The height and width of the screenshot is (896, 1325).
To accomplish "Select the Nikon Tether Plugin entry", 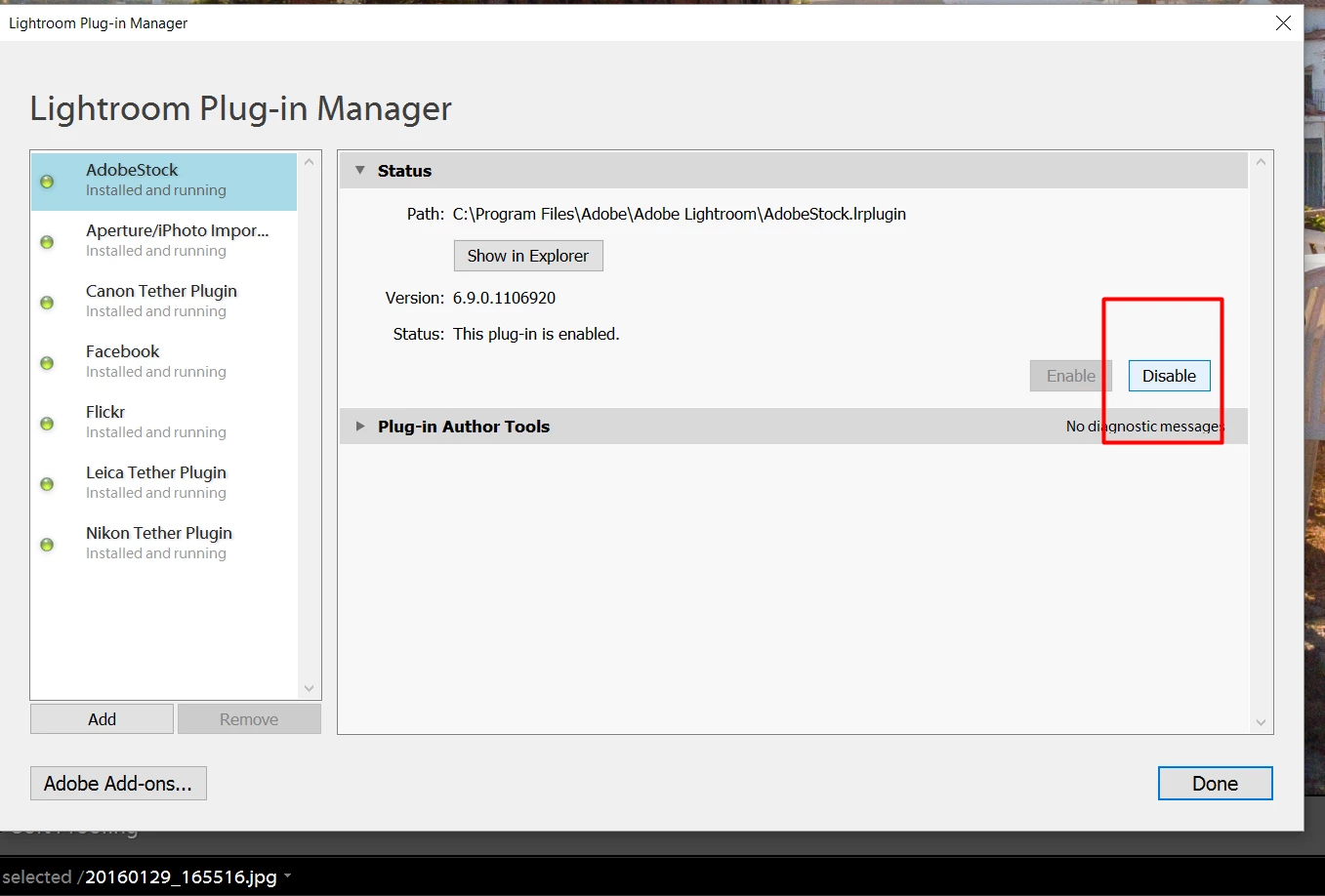I will (x=164, y=544).
